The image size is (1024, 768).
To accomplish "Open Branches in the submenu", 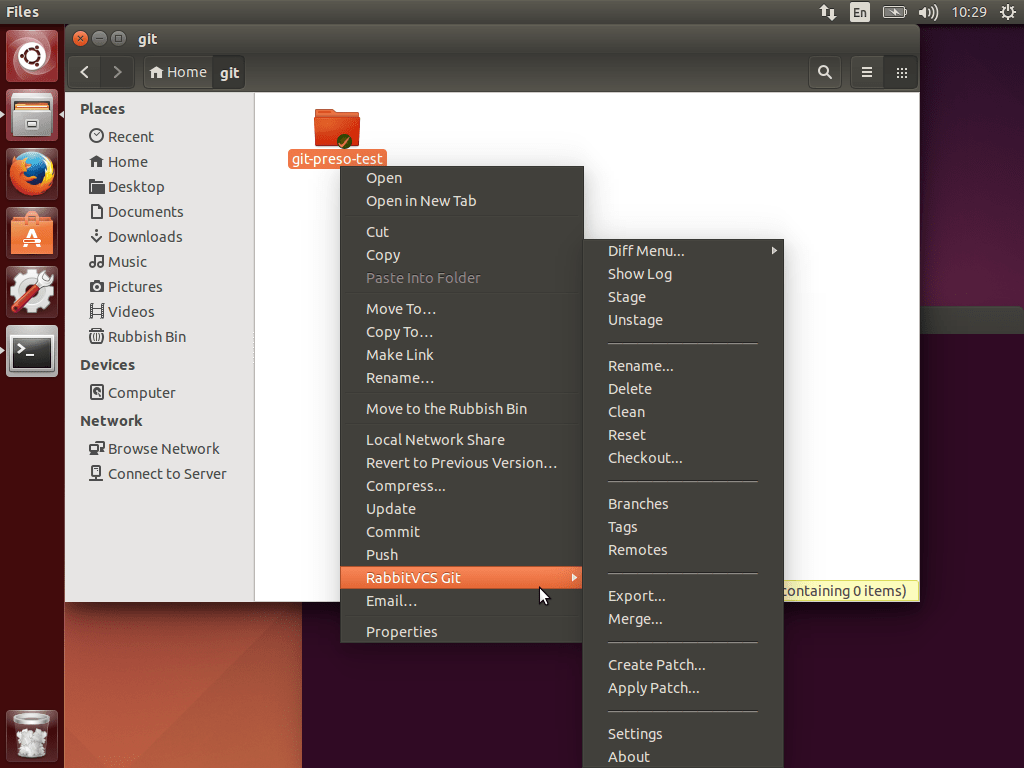I will point(683,504).
